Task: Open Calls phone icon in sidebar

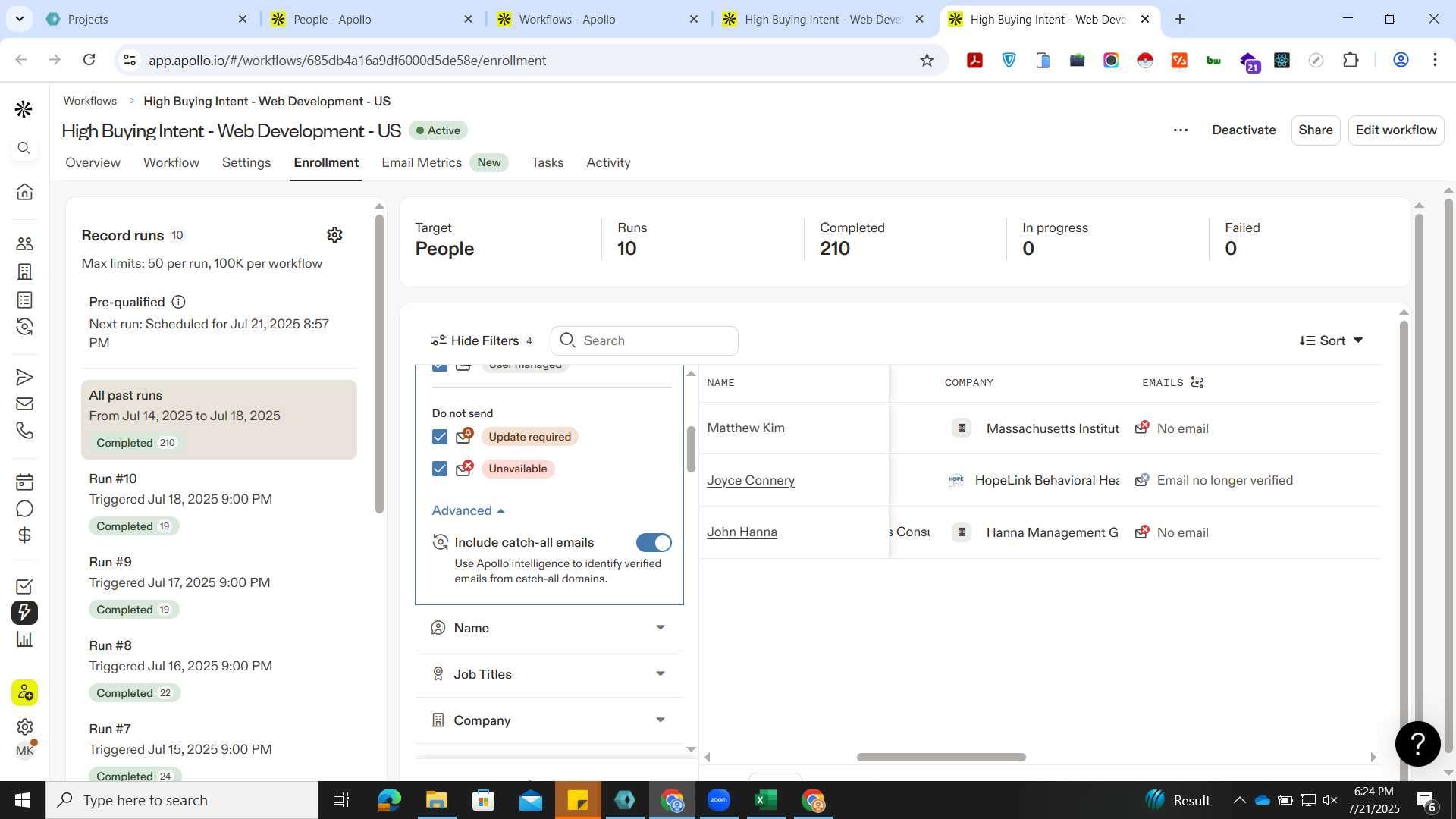Action: 24,431
